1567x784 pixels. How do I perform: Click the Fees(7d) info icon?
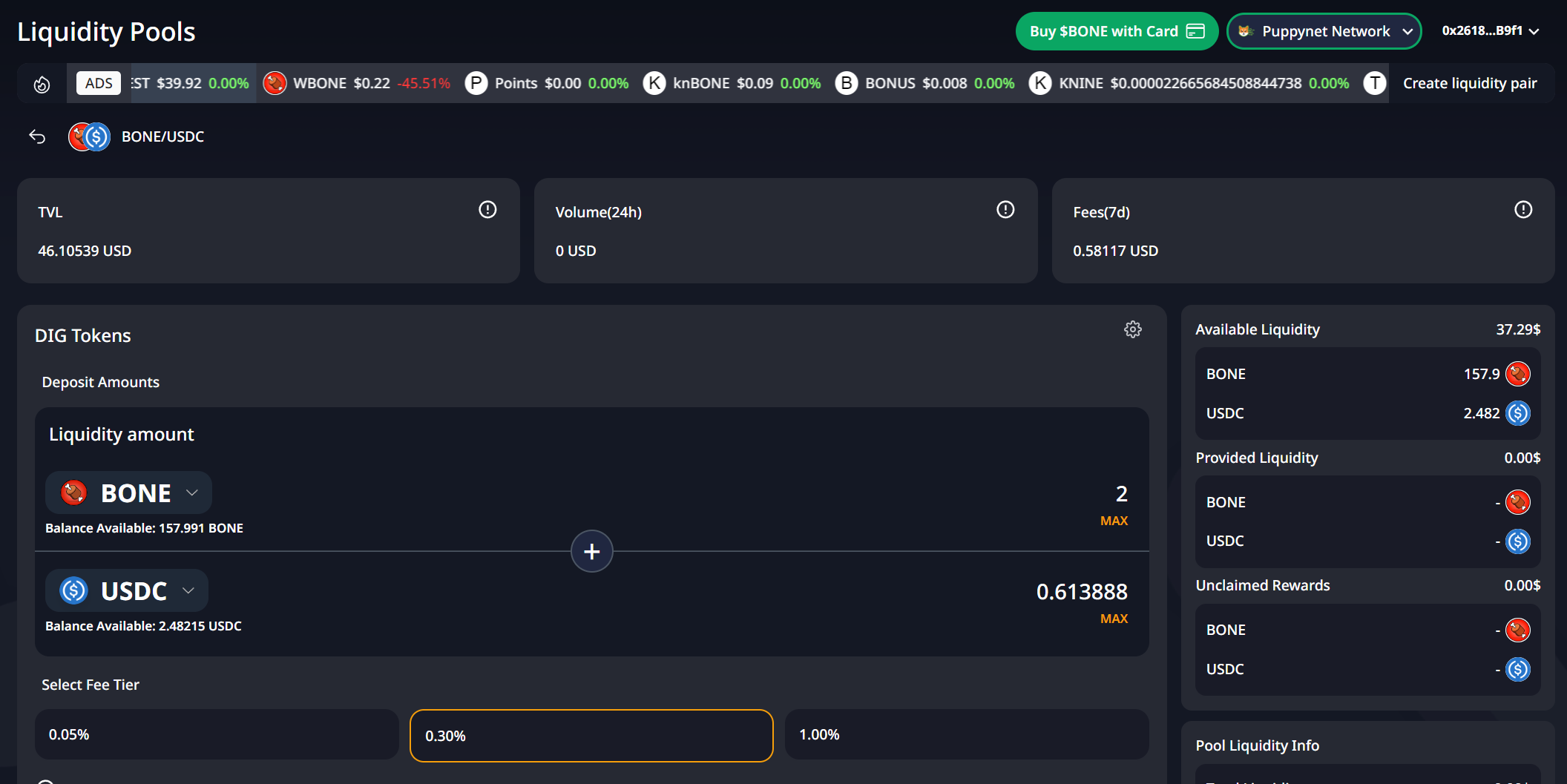click(1522, 210)
